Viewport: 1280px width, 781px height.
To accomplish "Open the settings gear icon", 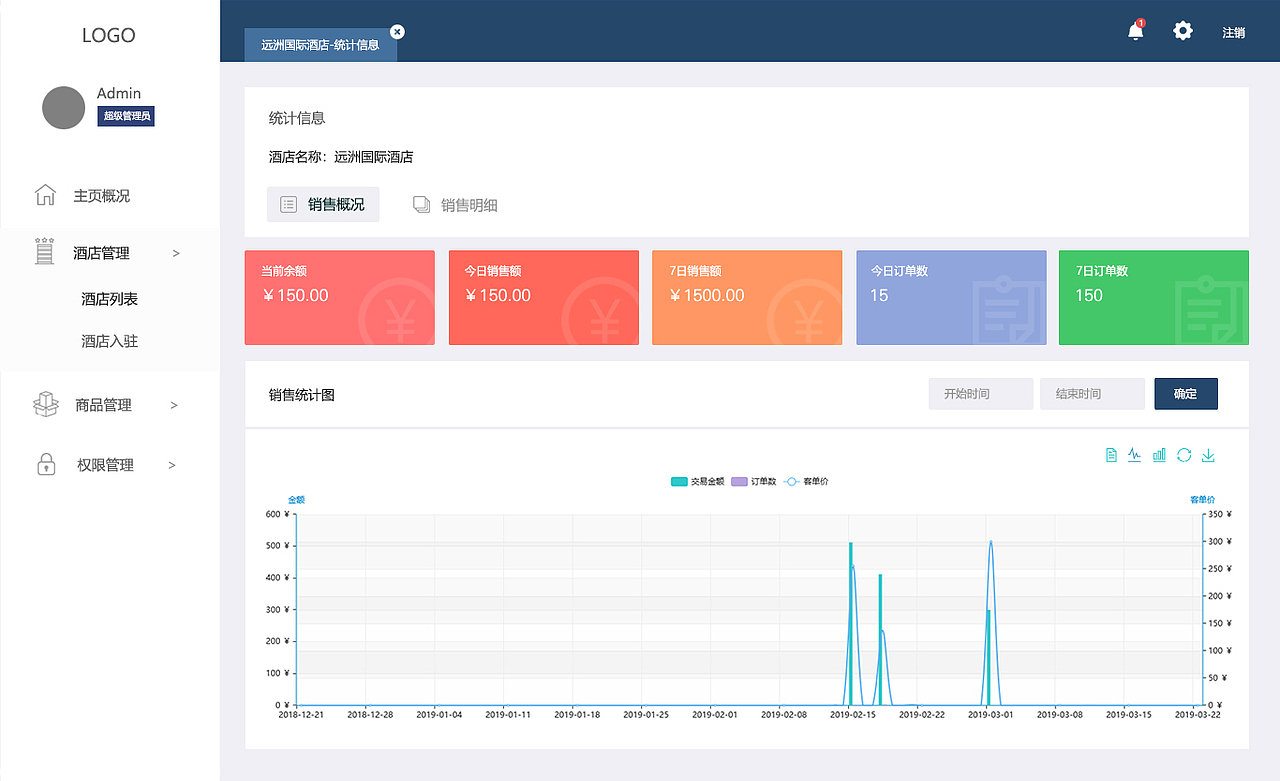I will click(x=1183, y=31).
